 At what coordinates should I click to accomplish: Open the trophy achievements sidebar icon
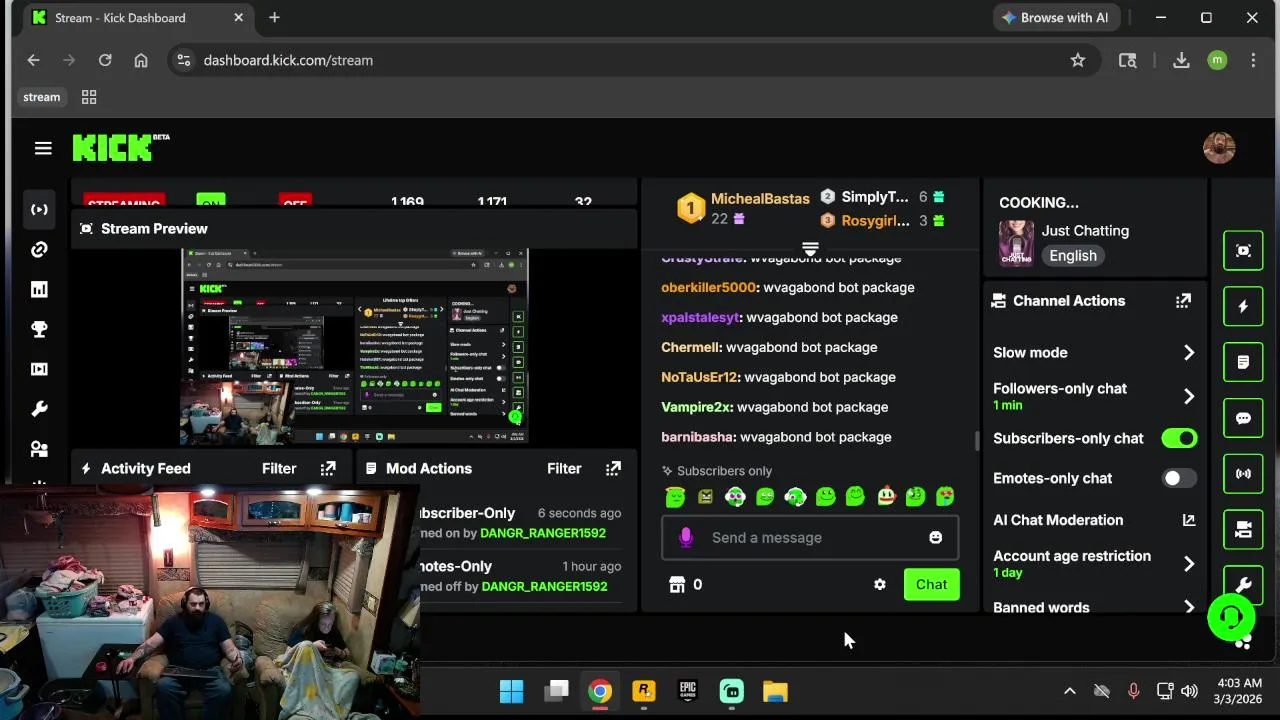(39, 329)
